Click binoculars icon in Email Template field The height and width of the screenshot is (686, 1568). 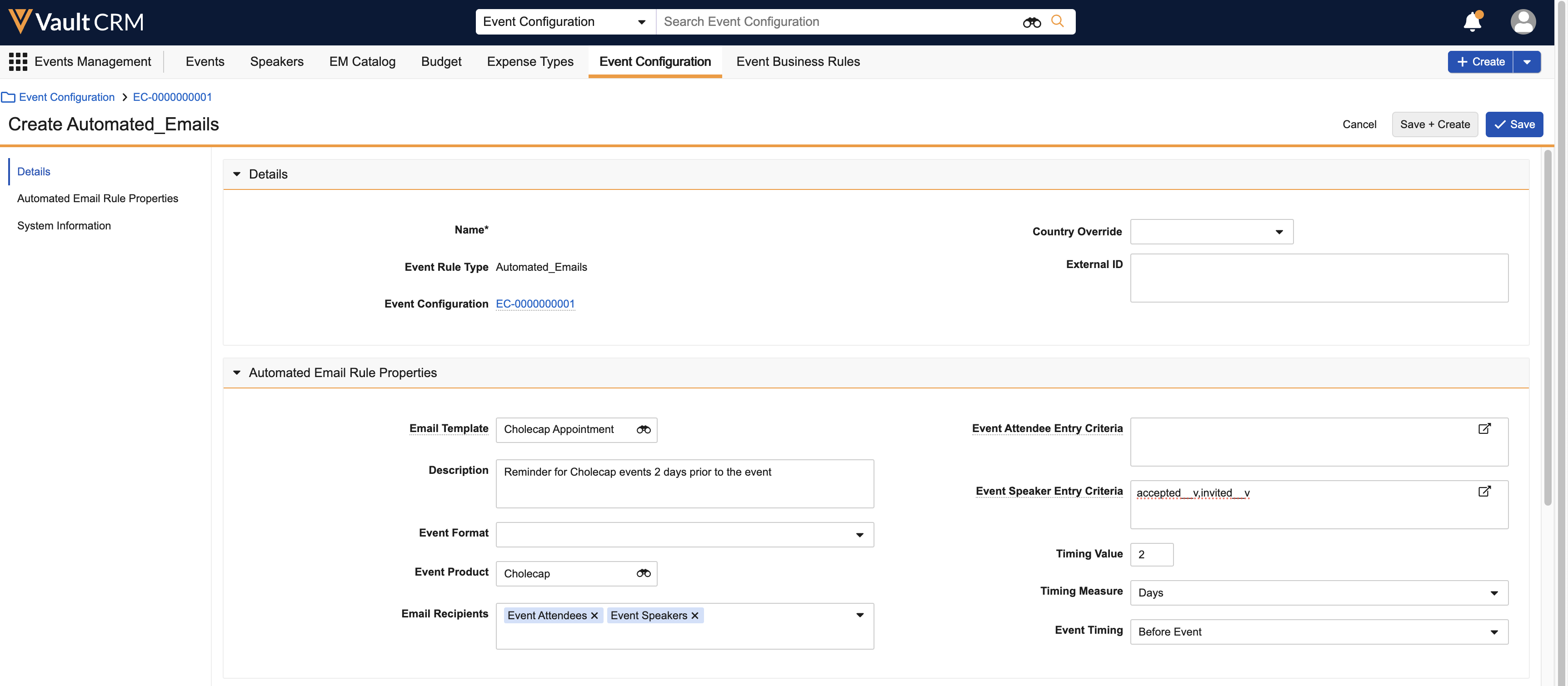pos(643,430)
